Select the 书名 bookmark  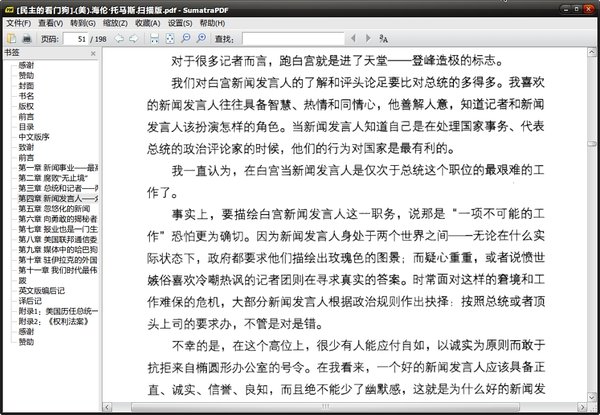click(x=26, y=96)
